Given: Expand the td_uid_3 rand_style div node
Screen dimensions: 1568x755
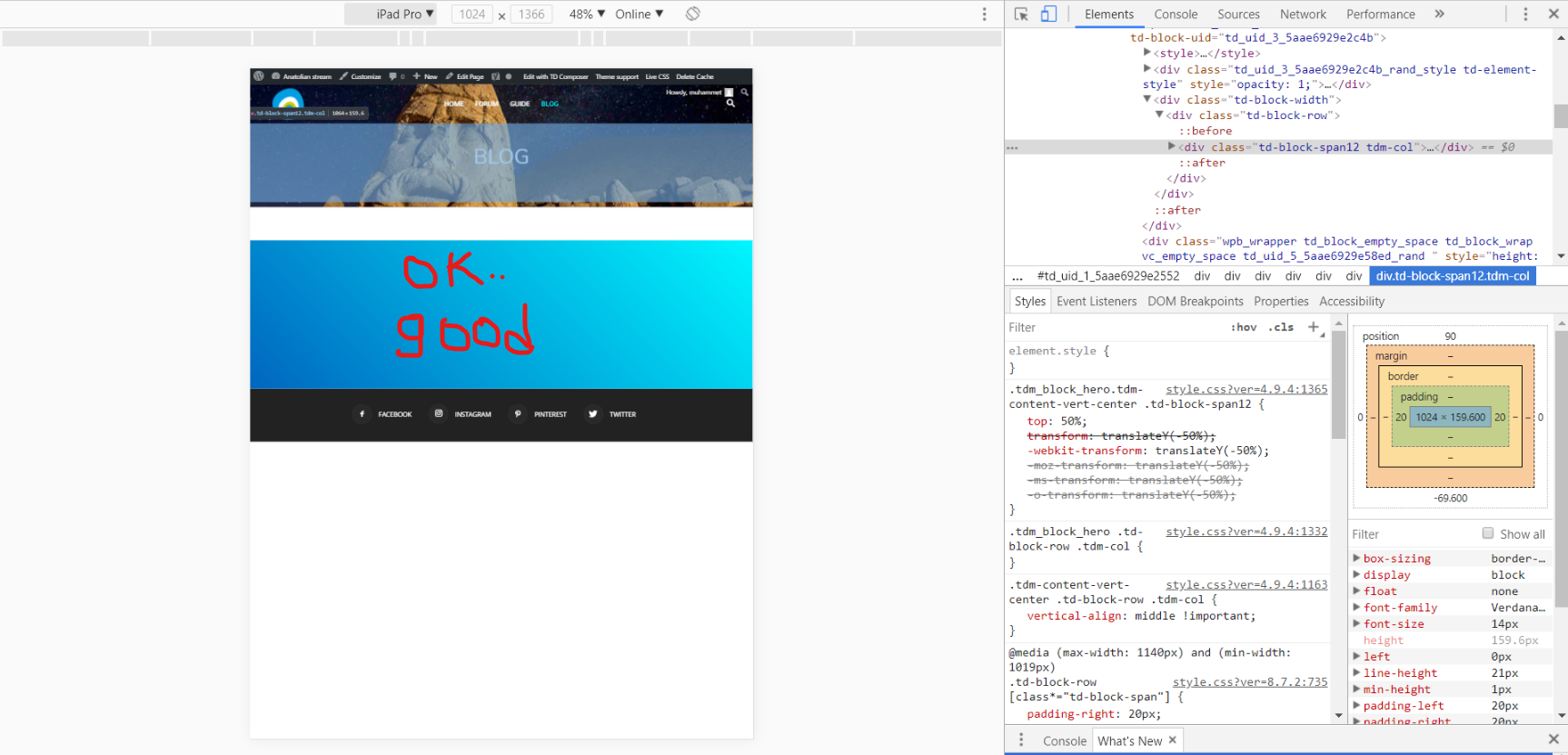Looking at the screenshot, I should [x=1147, y=69].
